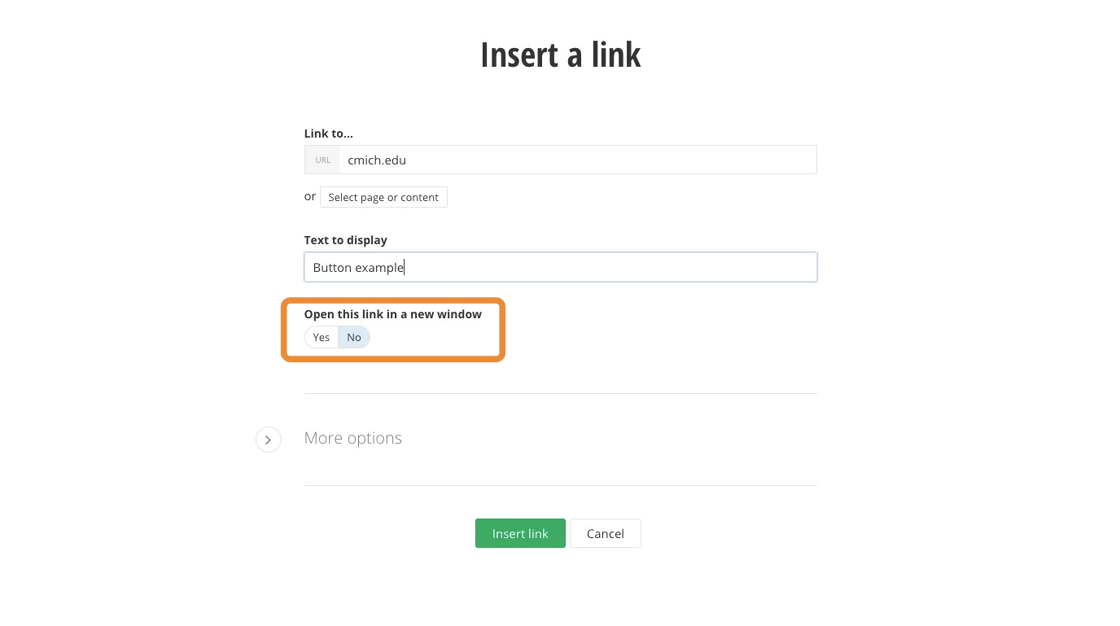Click the 'Text to display' label
1120x626 pixels.
pyautogui.click(x=345, y=240)
